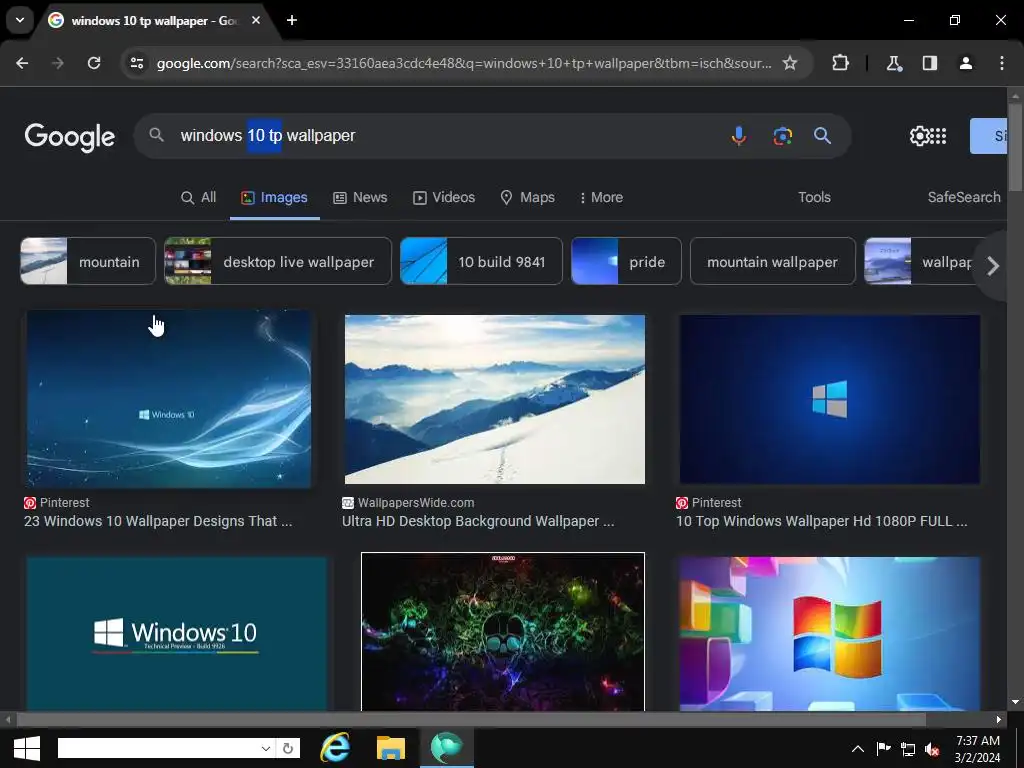This screenshot has width=1024, height=768.
Task: Open the Action Center flag icon
Action: 883,749
